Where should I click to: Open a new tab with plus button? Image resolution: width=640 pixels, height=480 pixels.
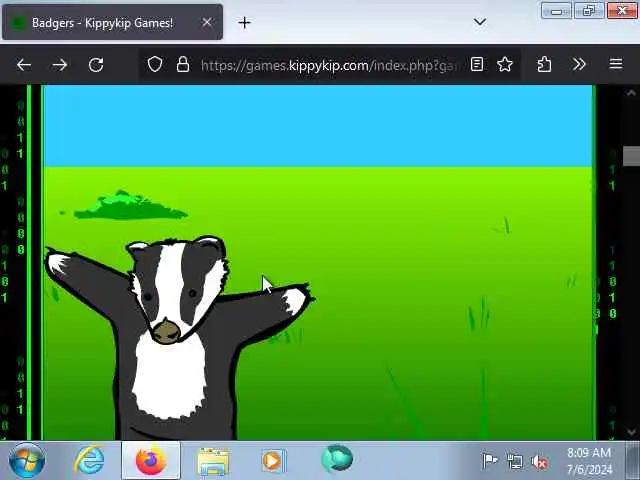tap(244, 22)
